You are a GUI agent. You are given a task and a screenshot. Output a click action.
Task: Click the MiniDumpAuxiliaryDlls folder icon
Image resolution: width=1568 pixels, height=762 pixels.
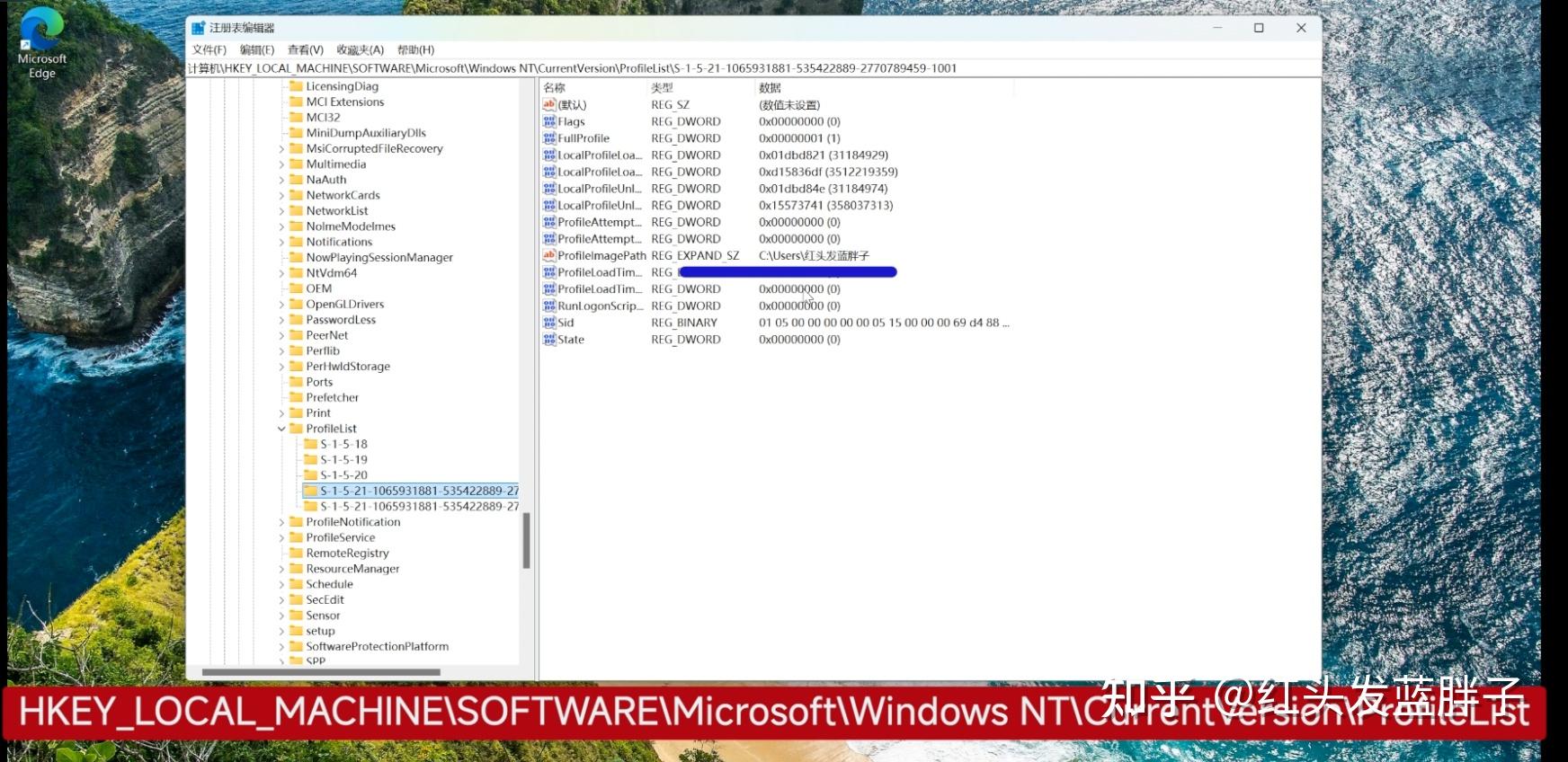click(x=296, y=133)
